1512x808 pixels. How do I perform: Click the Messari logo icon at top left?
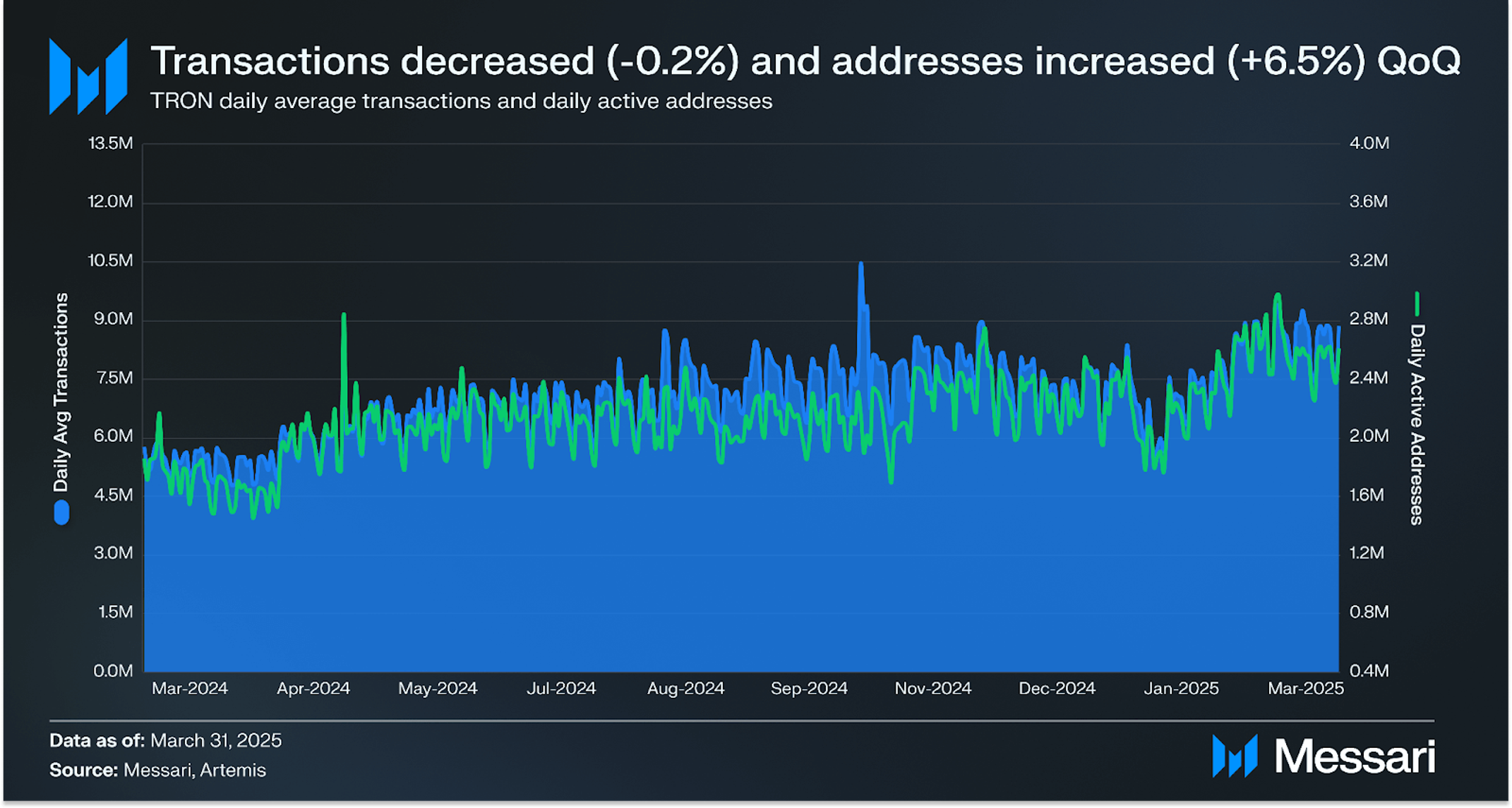click(88, 76)
